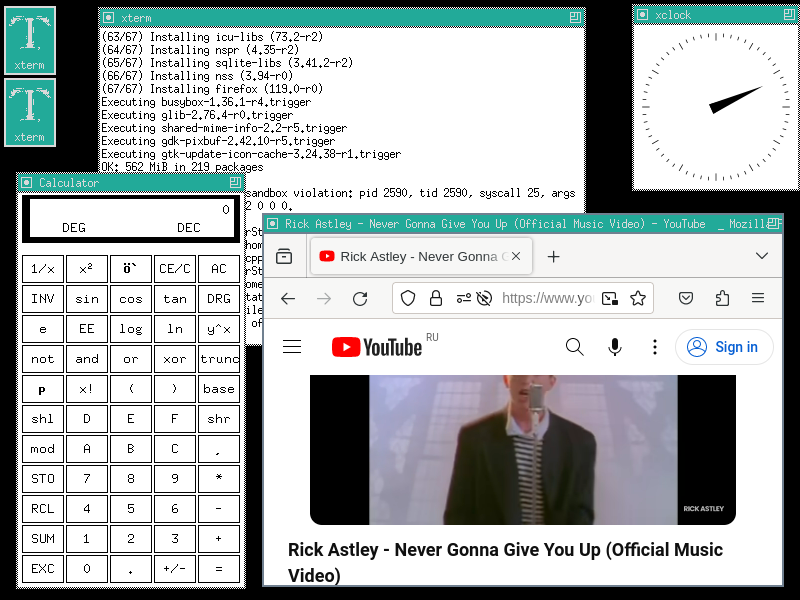Click the factorial x! key
The image size is (800, 600).
tap(87, 389)
